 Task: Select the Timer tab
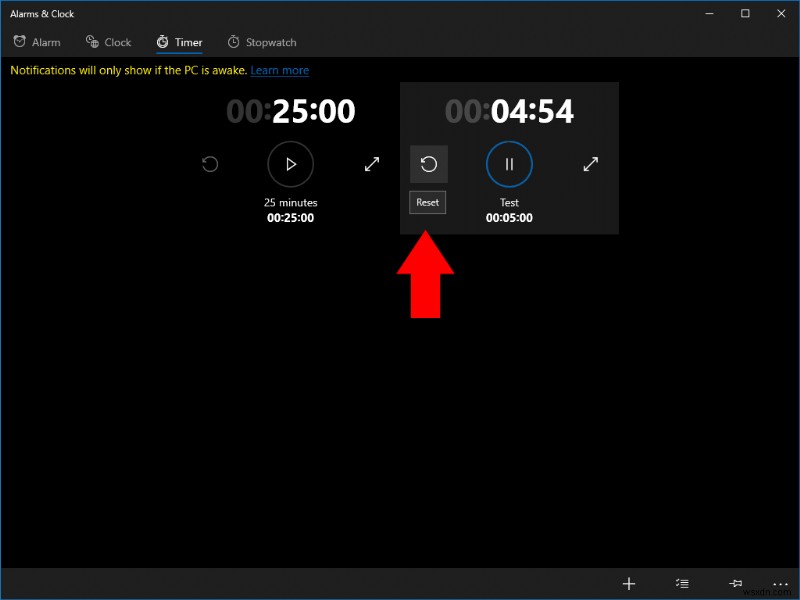click(179, 42)
